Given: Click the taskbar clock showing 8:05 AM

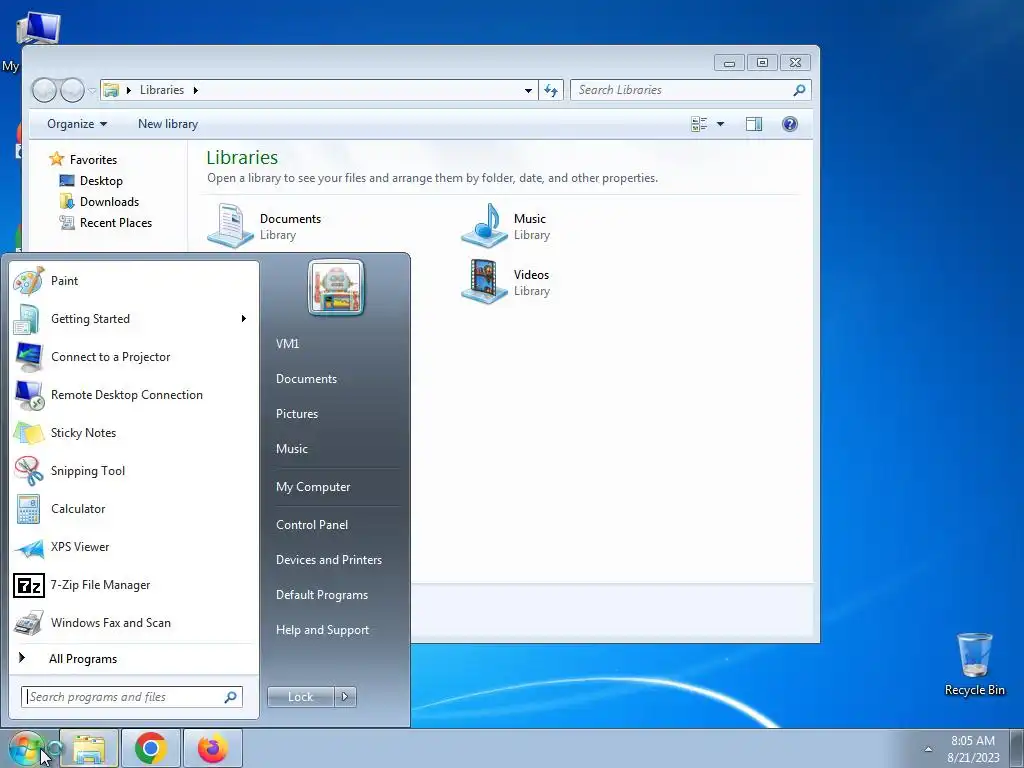Looking at the screenshot, I should [x=973, y=749].
